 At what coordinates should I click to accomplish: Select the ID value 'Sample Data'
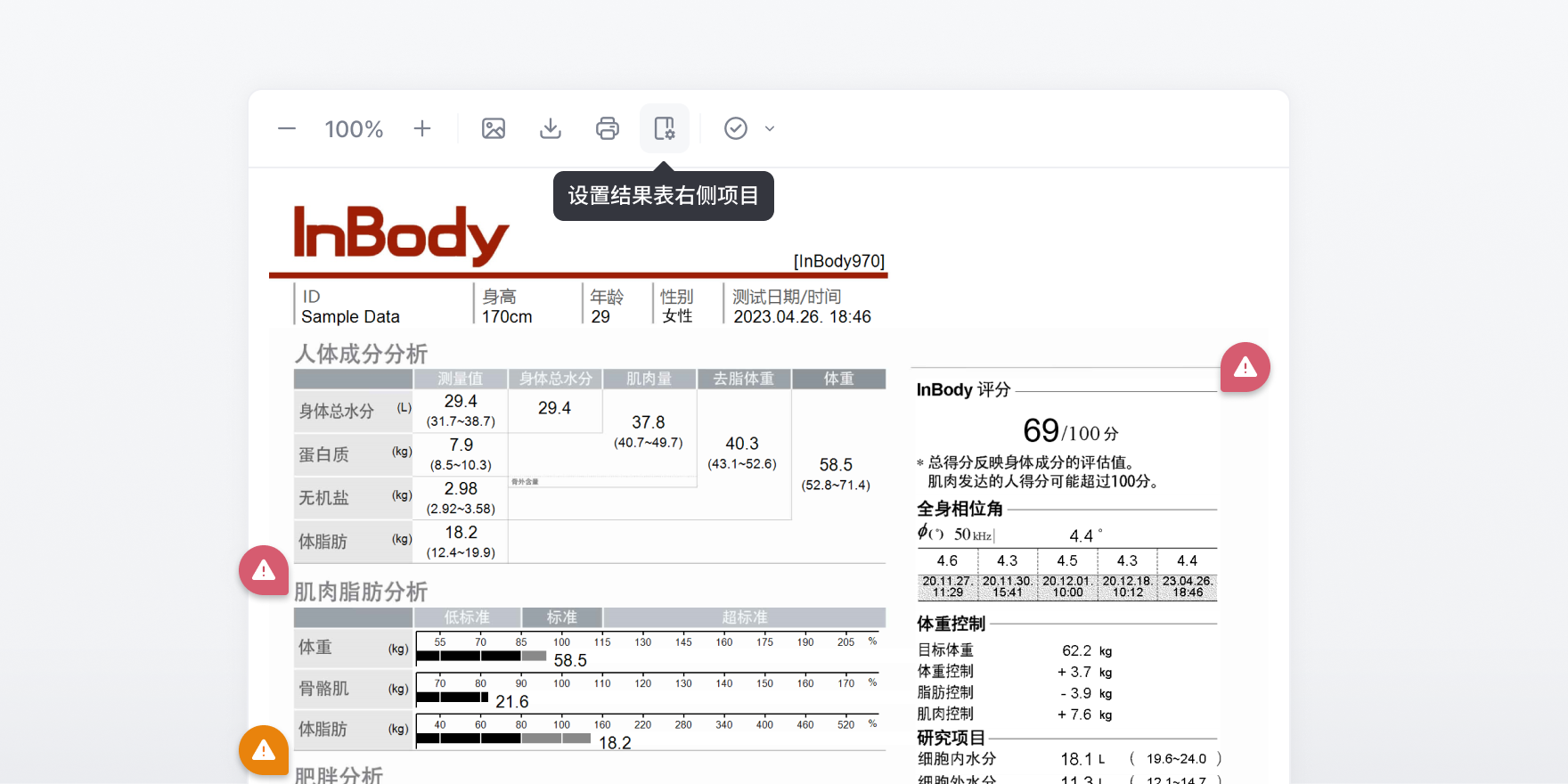[350, 316]
